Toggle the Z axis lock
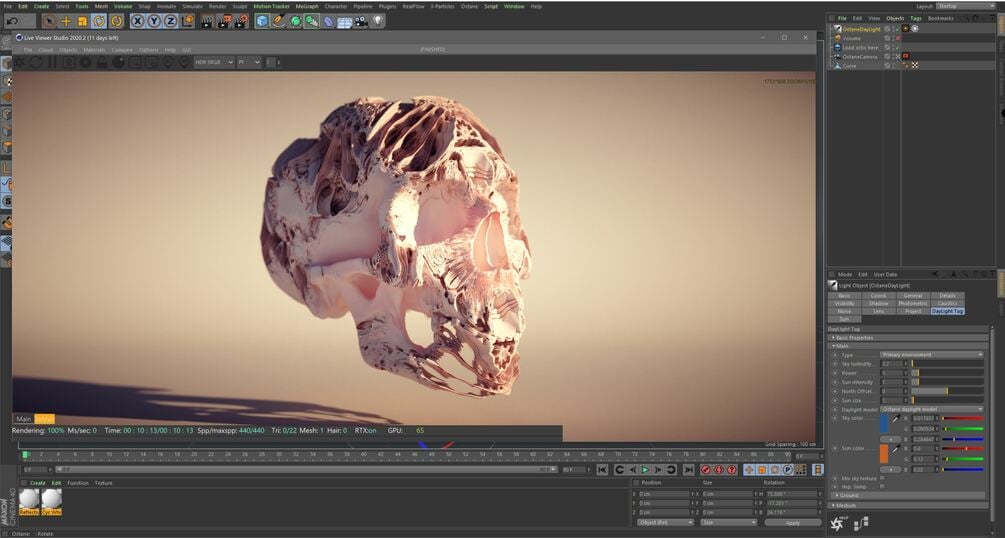The image size is (1005, 538). 168,21
